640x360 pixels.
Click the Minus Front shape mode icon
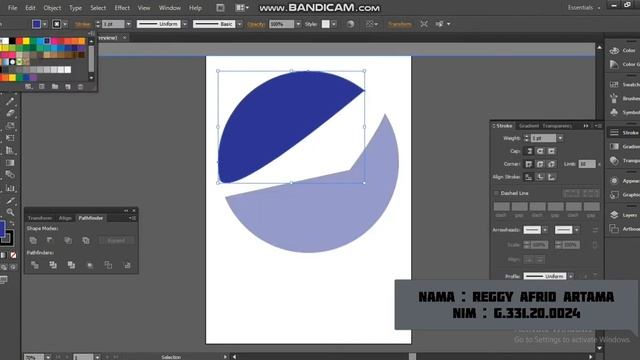point(50,240)
